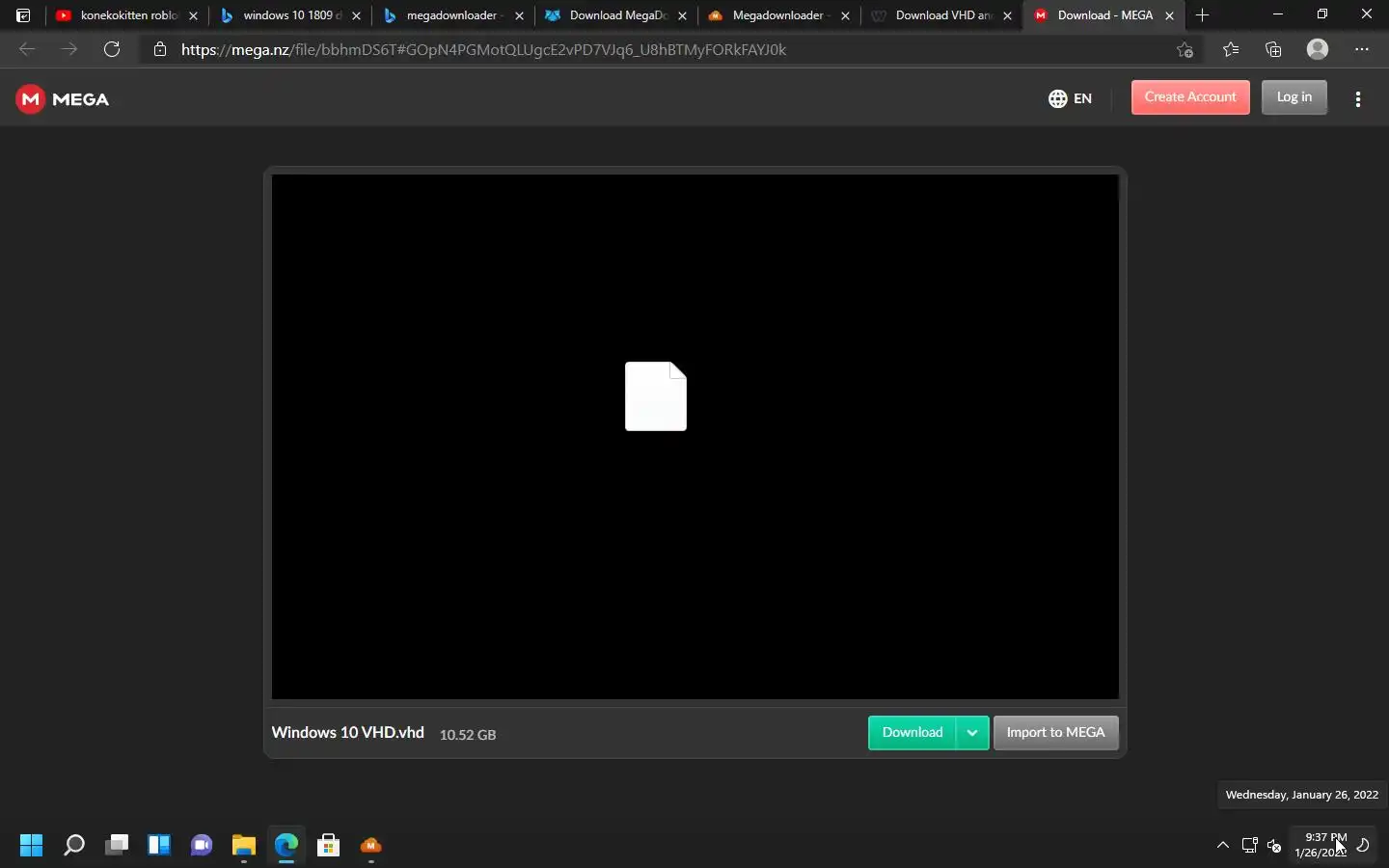This screenshot has width=1389, height=868.
Task: Open a new browser tab
Action: pyautogui.click(x=1203, y=15)
